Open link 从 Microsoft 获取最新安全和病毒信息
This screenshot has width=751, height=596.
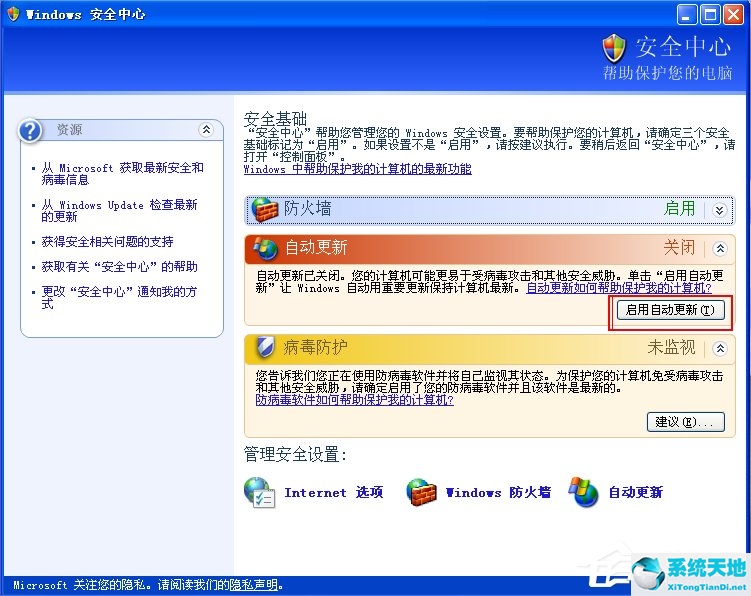pyautogui.click(x=123, y=173)
